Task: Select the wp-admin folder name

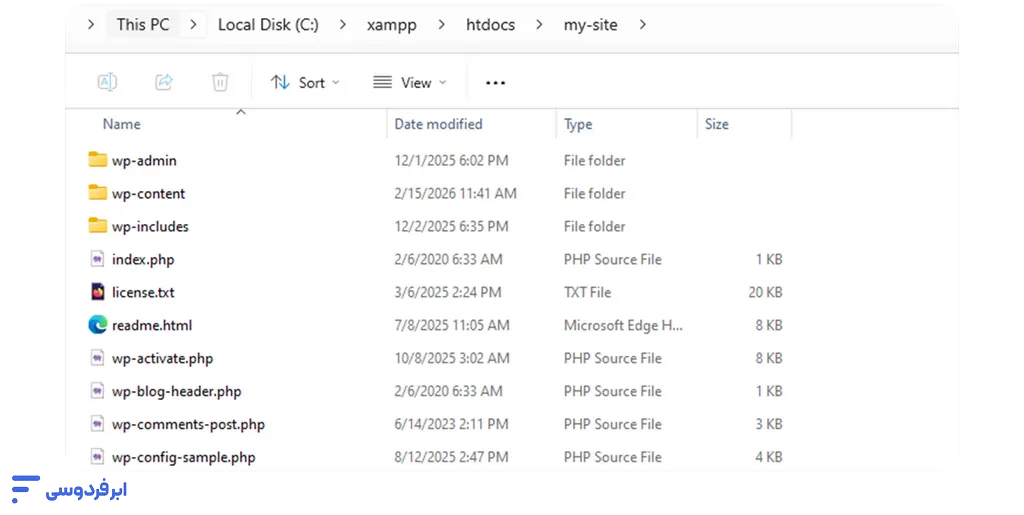Action: 144,161
